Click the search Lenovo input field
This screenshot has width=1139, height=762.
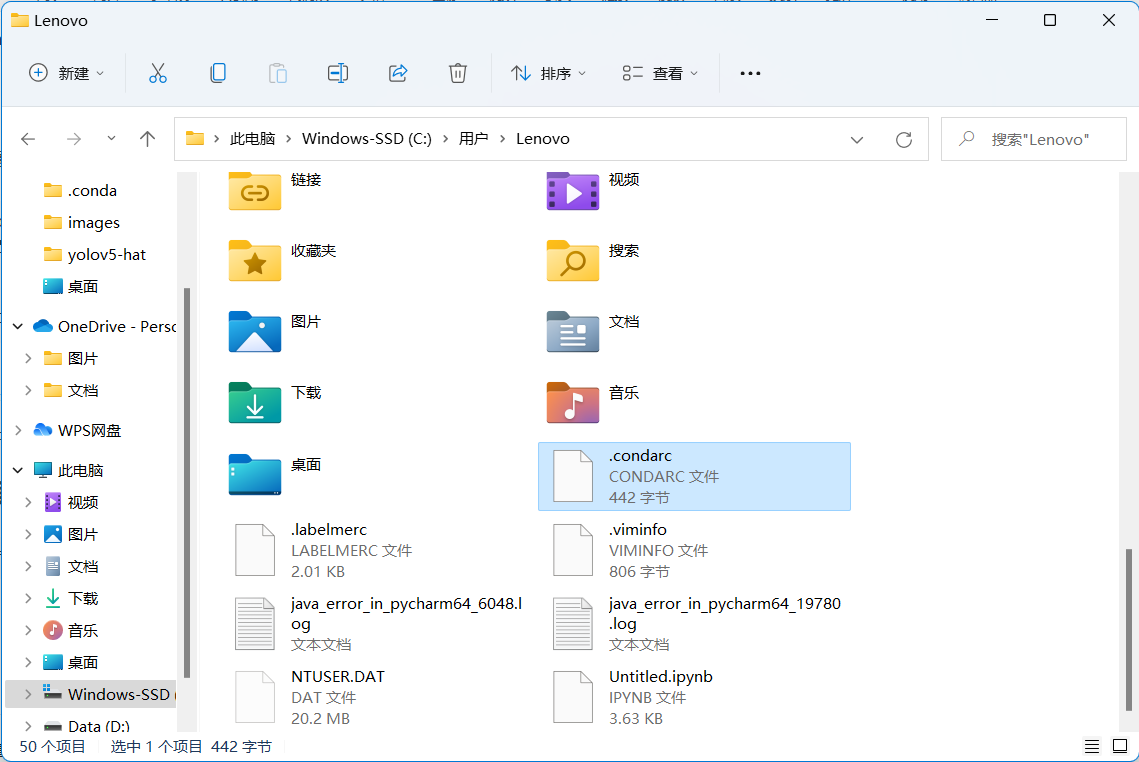click(x=1034, y=139)
